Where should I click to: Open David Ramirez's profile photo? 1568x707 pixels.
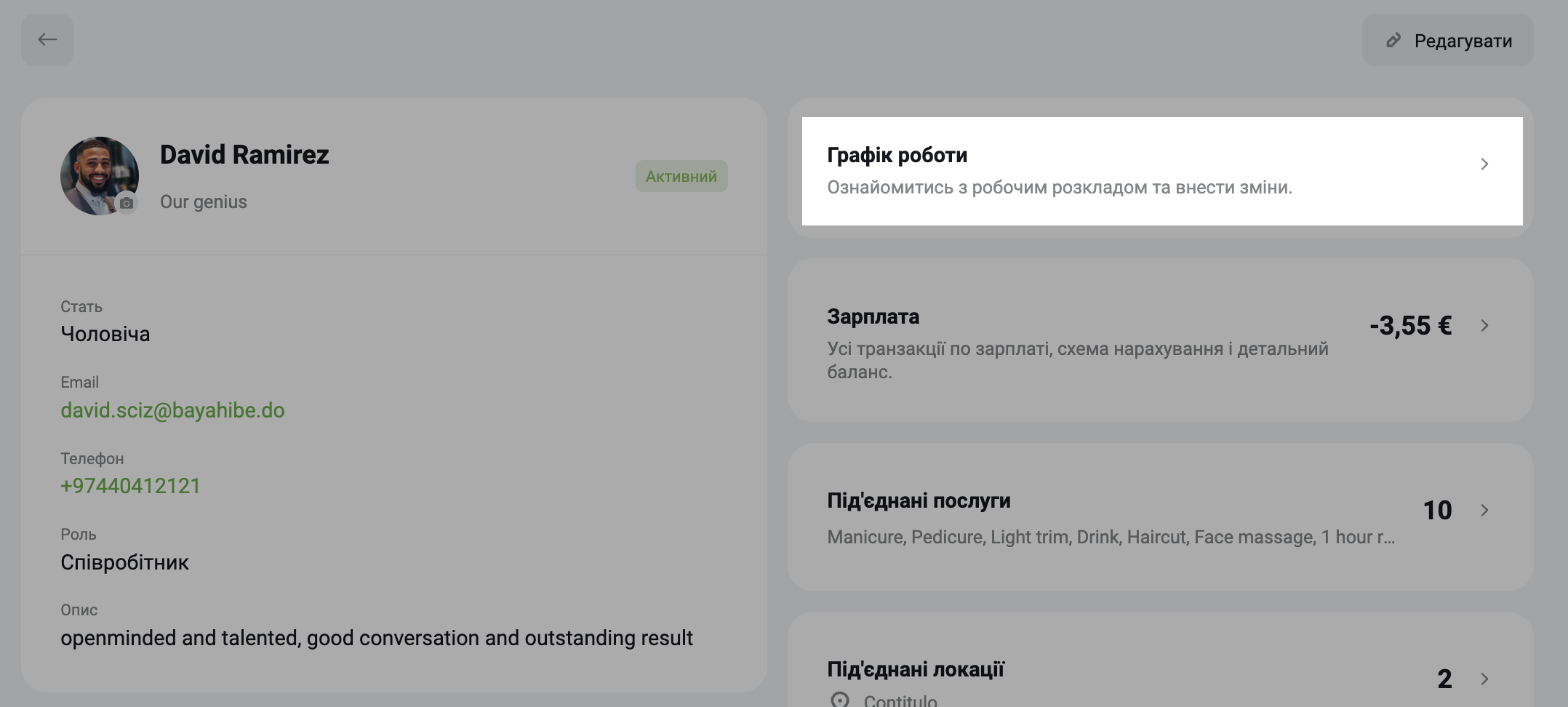point(100,175)
